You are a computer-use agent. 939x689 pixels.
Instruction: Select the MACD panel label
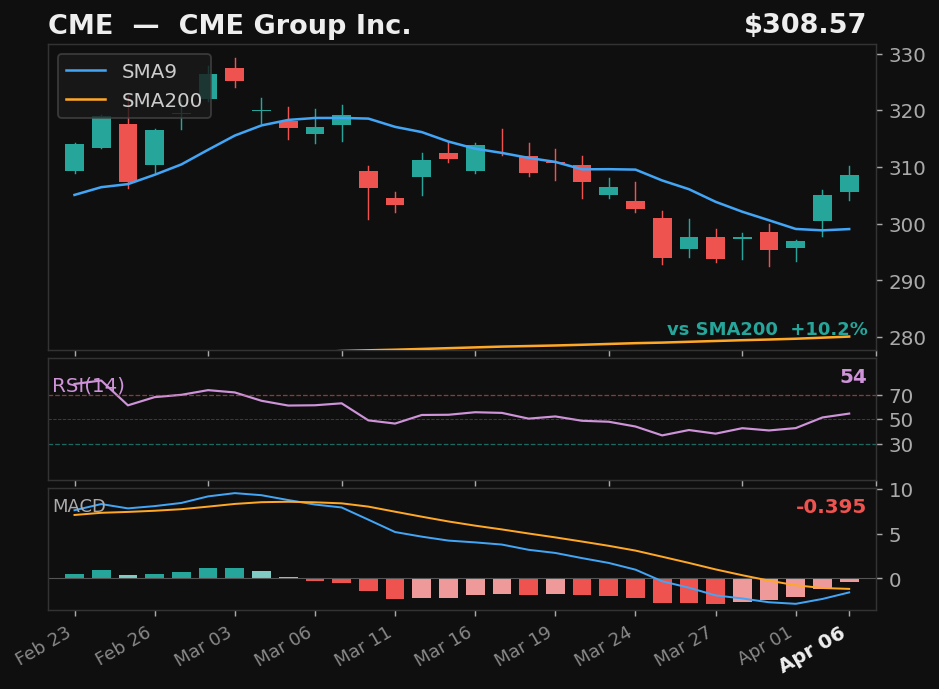tap(79, 507)
